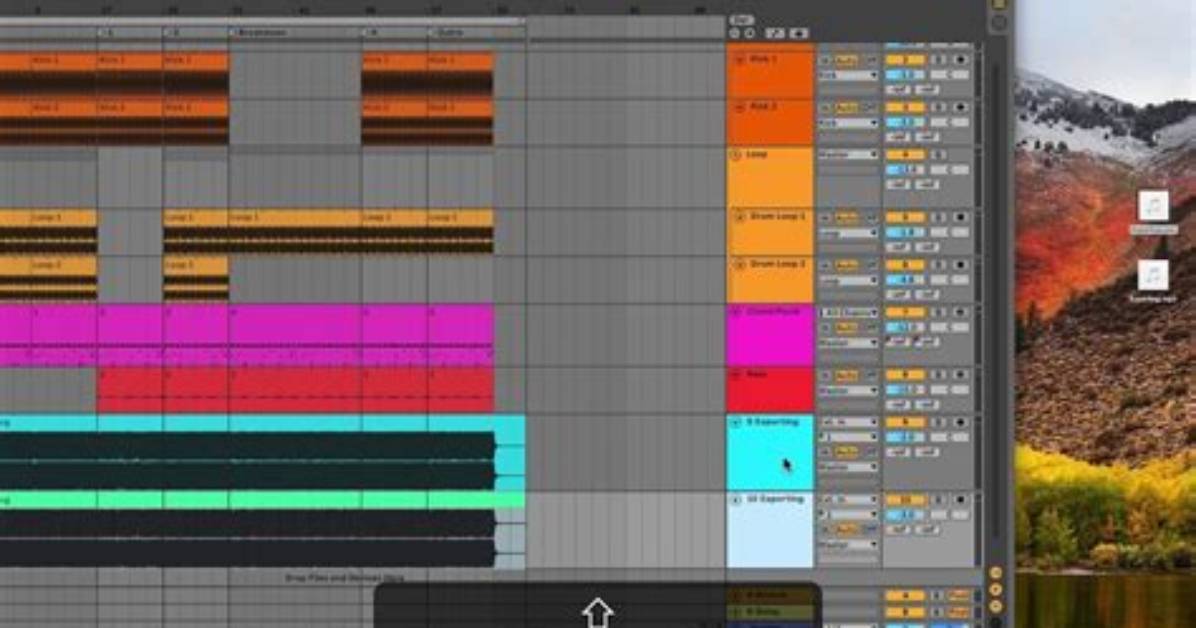Viewport: 1196px width, 628px height.
Task: Fold the 9 Exporting track
Action: pyautogui.click(x=736, y=422)
